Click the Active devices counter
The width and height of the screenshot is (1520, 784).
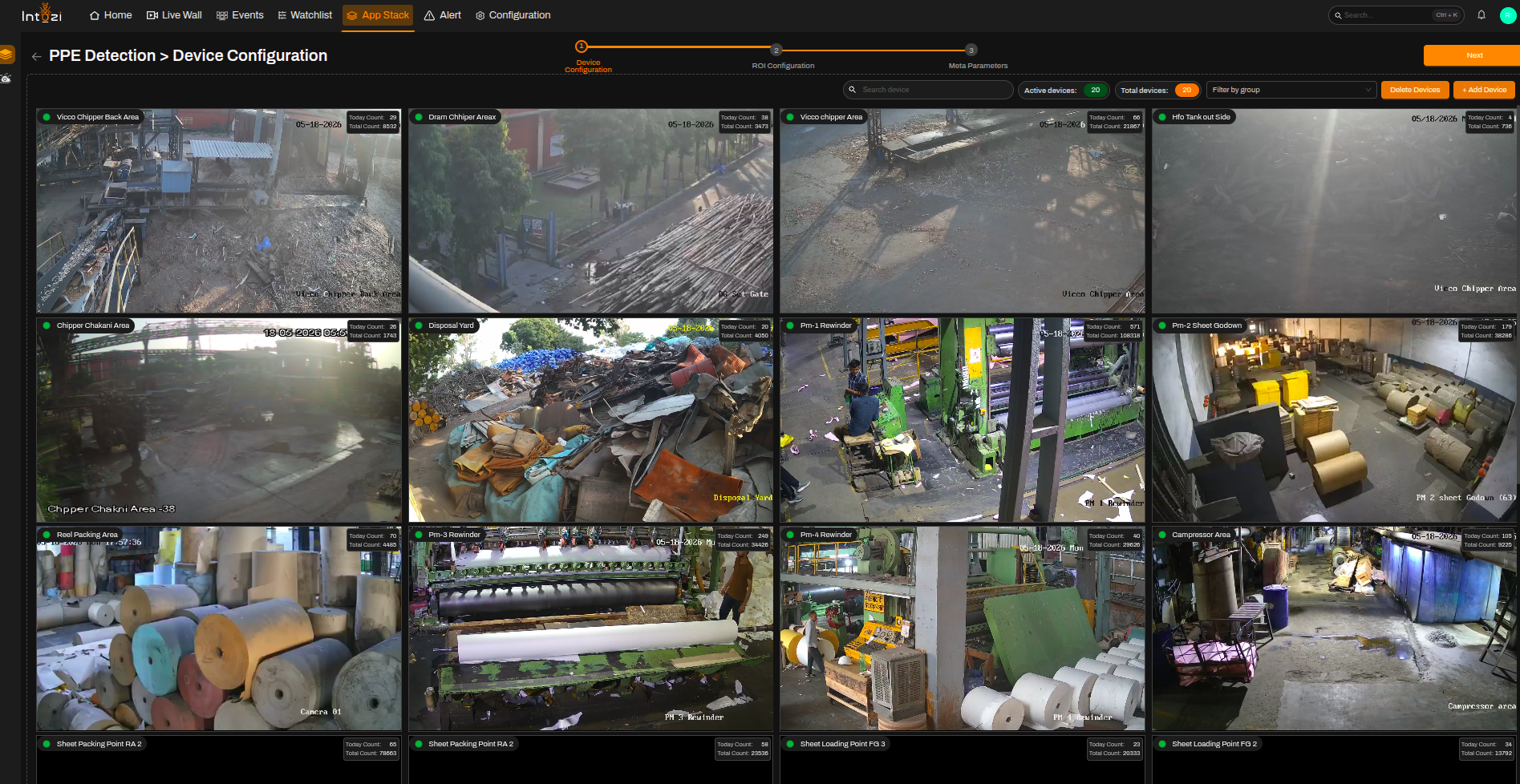[1064, 90]
